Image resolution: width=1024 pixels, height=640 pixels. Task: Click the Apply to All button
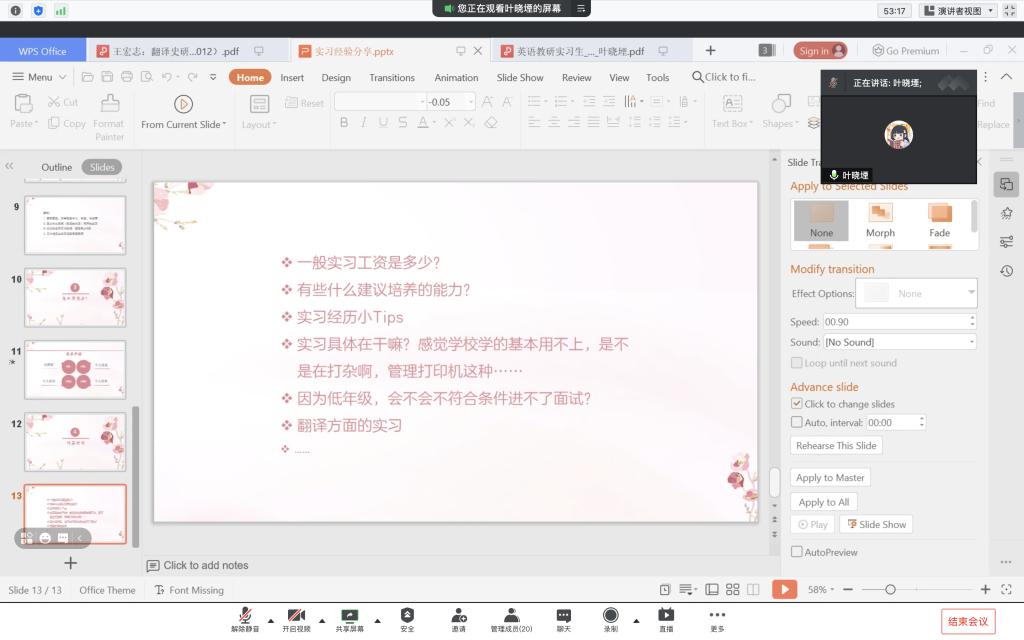[823, 502]
